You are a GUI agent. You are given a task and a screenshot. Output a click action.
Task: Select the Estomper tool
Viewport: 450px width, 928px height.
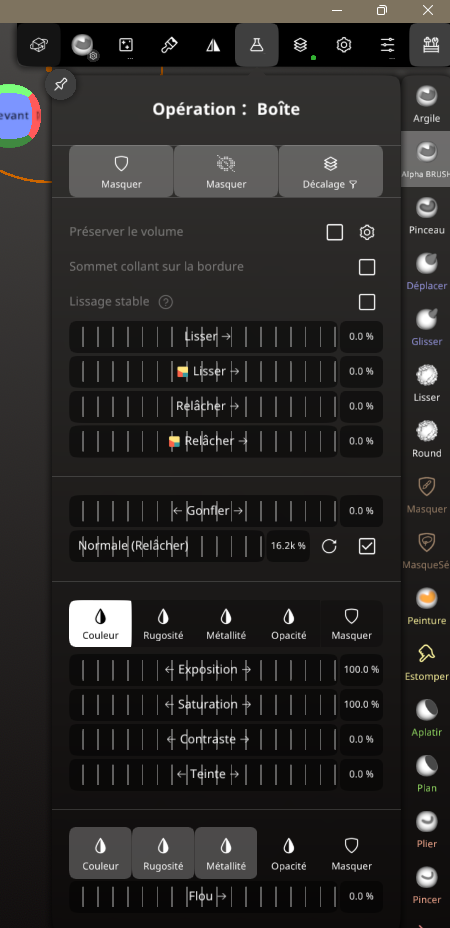coord(426,662)
